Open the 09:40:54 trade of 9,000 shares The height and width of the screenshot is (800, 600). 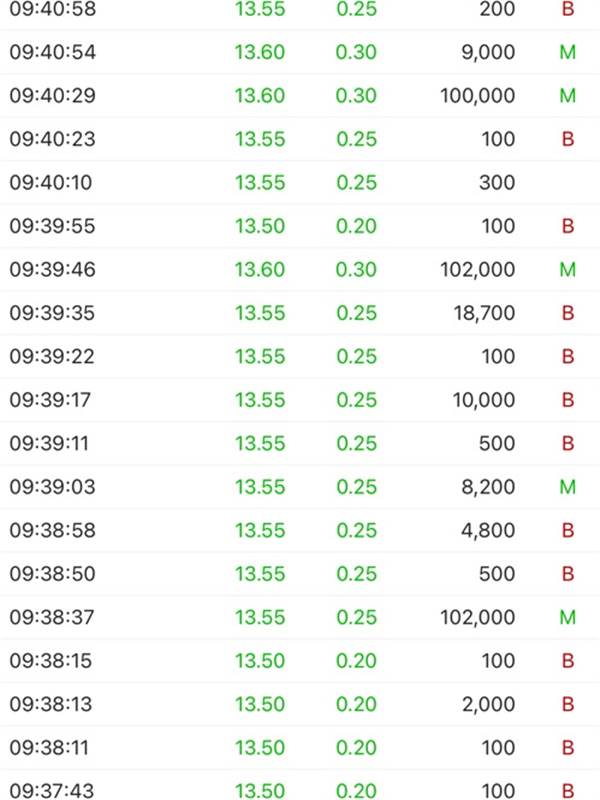point(300,52)
